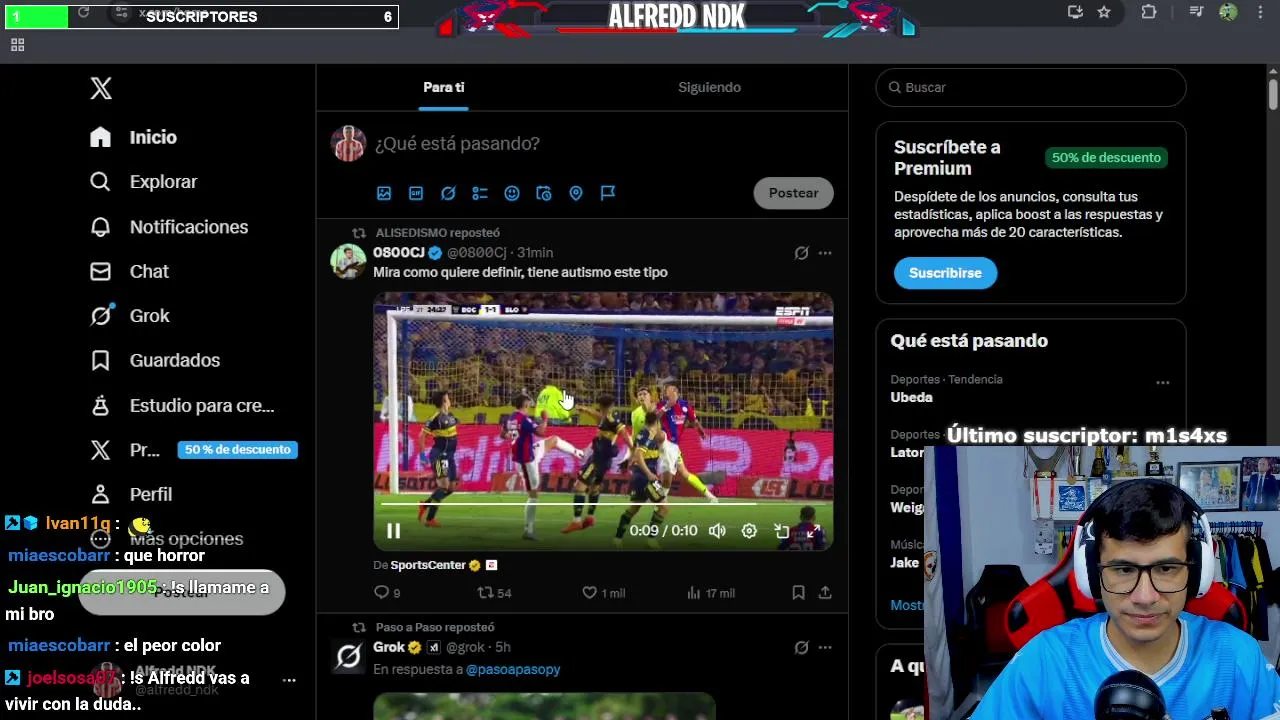
Task: Open more options on 0800CJ post
Action: (825, 253)
